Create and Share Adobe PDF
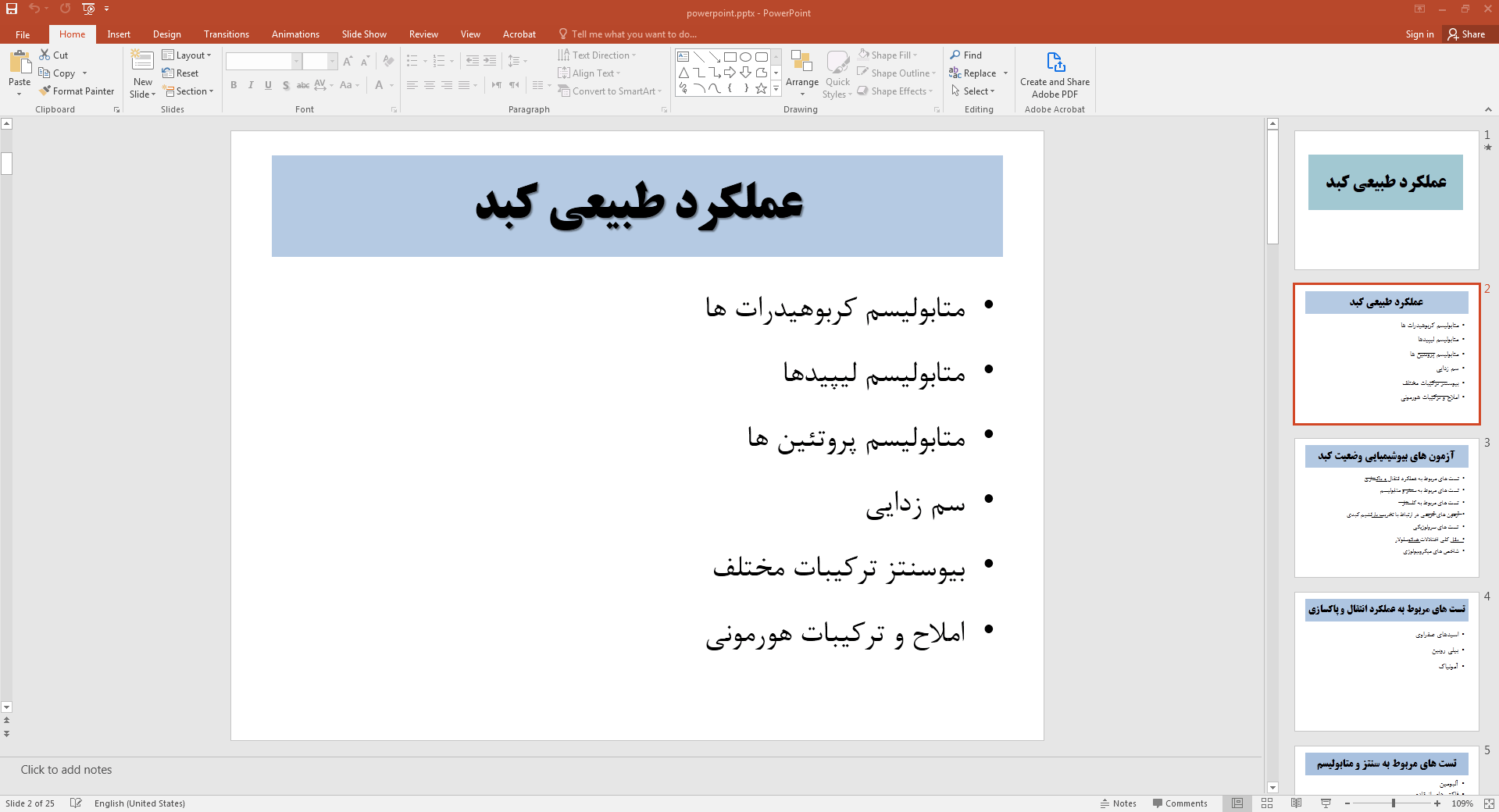Viewport: 1499px width, 812px height. (1055, 75)
